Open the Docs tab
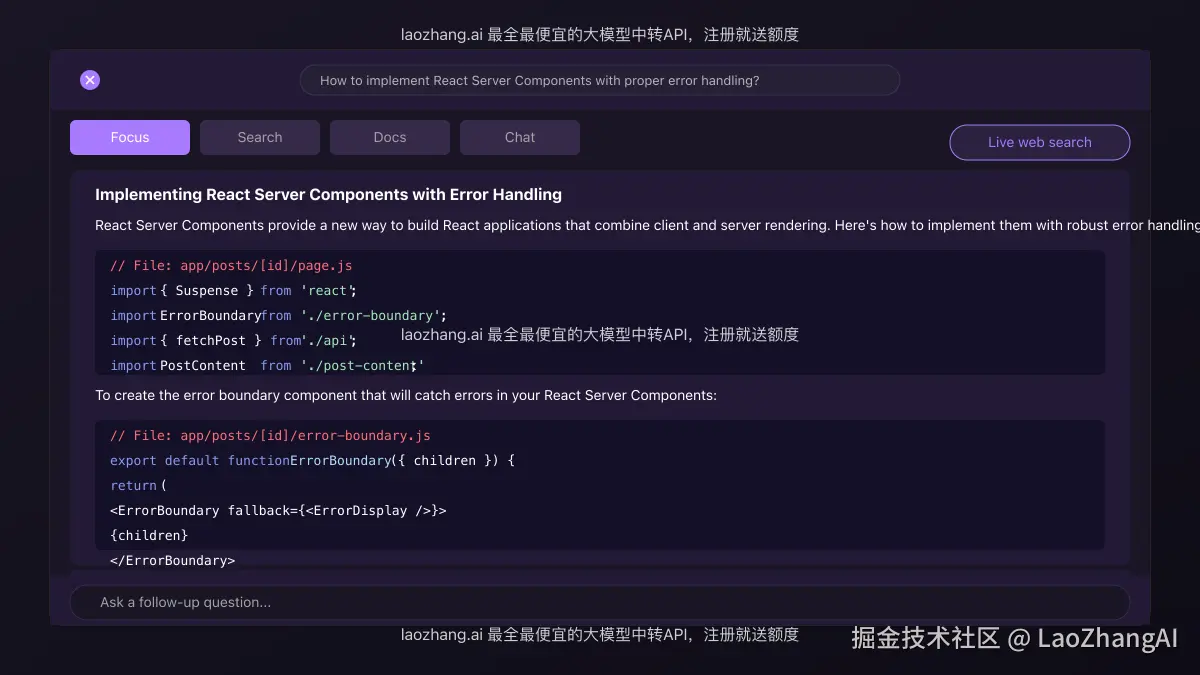Viewport: 1200px width, 675px height. [390, 137]
